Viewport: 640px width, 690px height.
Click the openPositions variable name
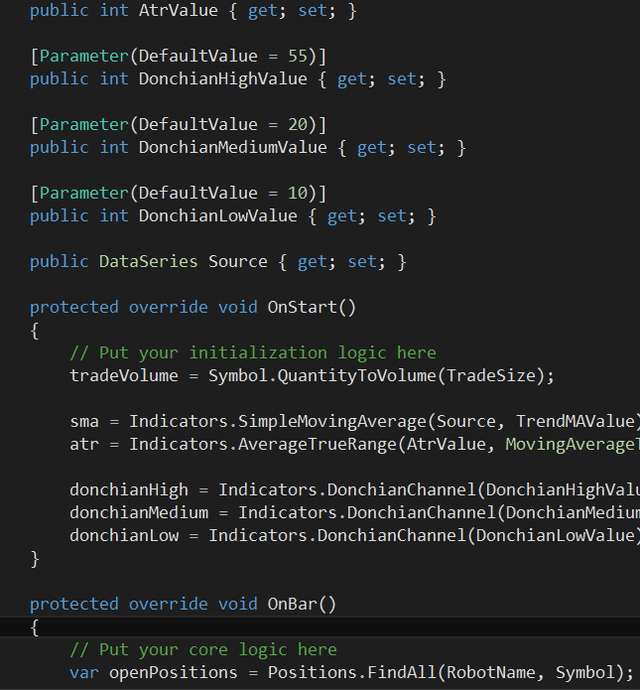(x=173, y=673)
